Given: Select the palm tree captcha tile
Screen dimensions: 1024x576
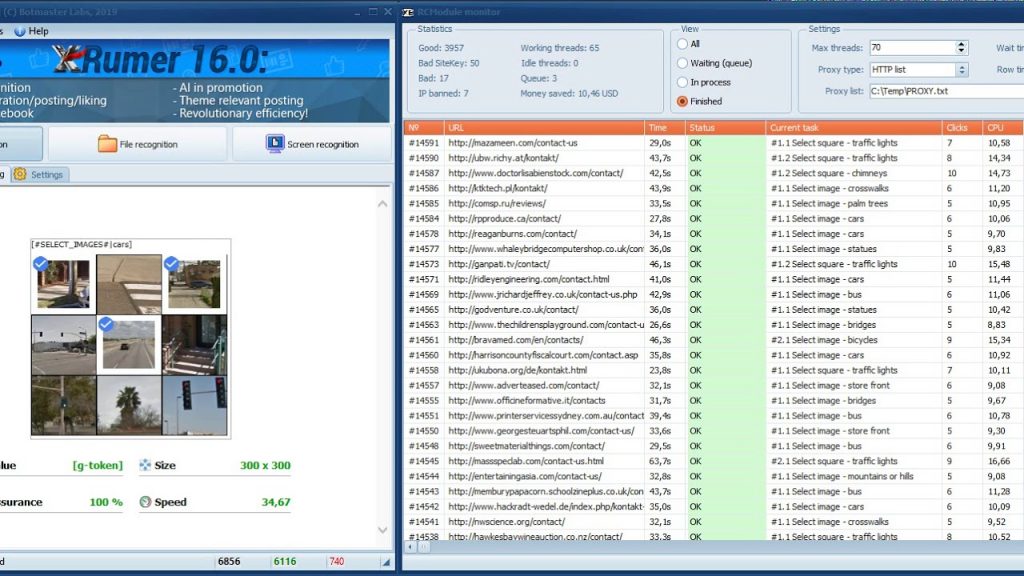Looking at the screenshot, I should (129, 405).
